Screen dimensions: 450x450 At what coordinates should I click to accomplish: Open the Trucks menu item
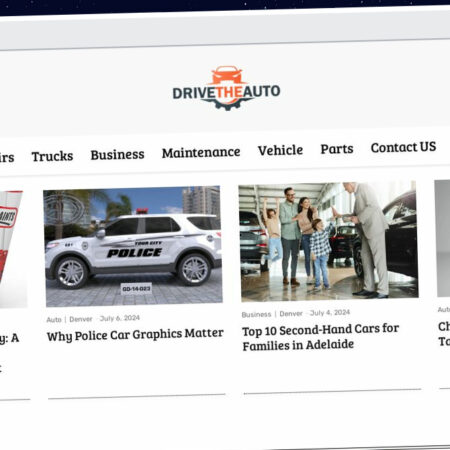click(x=52, y=156)
